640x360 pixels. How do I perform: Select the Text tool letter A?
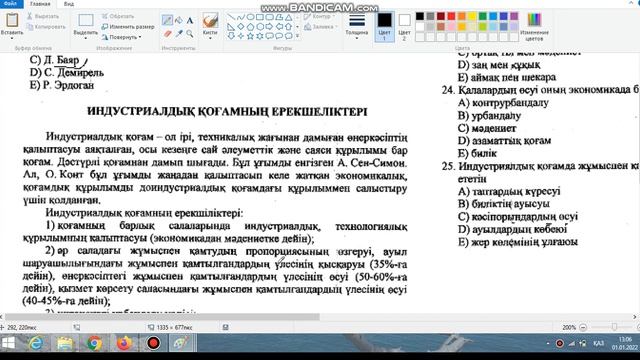click(190, 20)
